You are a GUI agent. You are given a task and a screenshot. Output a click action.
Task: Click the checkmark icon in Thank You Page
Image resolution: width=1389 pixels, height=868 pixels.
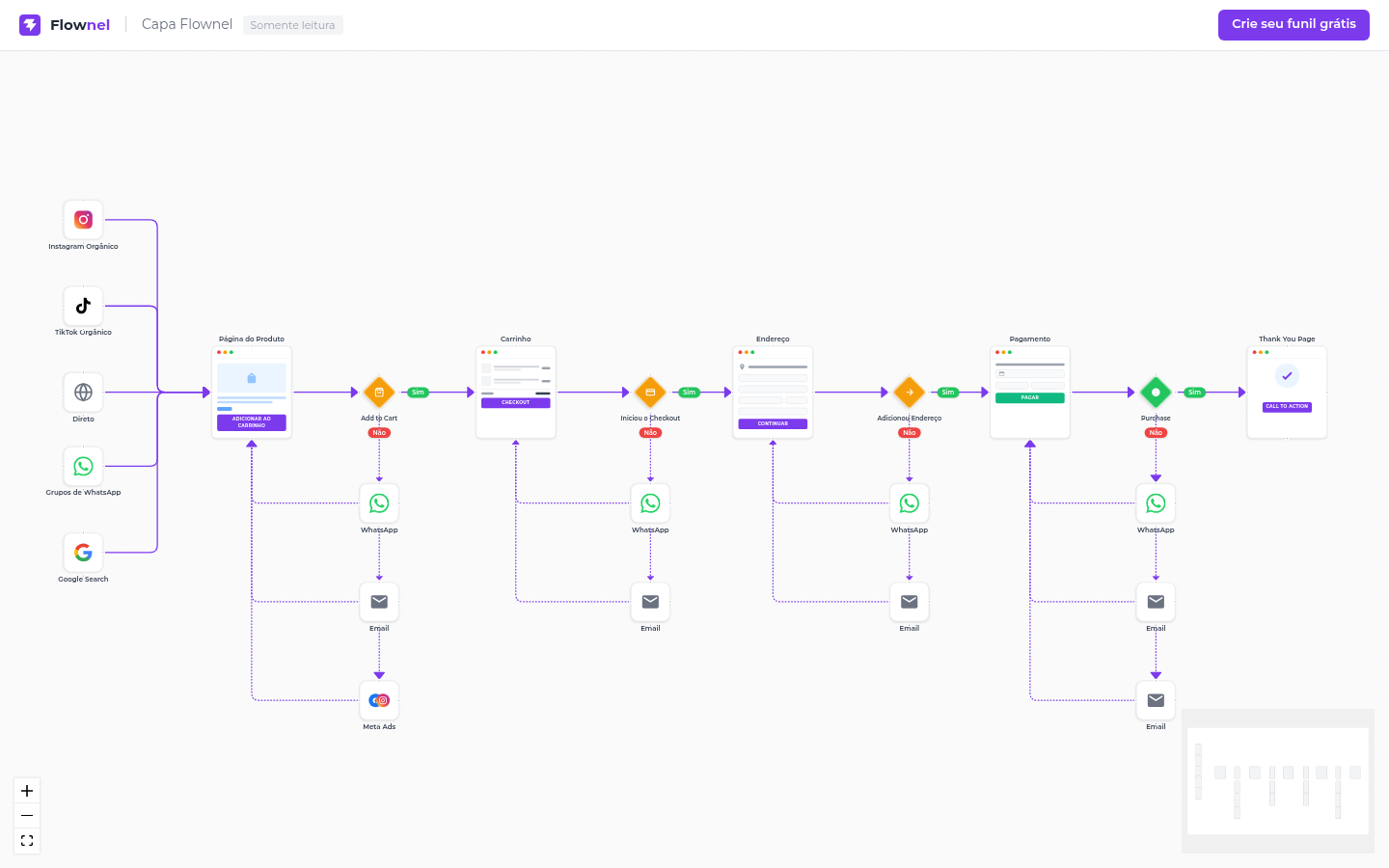tap(1287, 376)
